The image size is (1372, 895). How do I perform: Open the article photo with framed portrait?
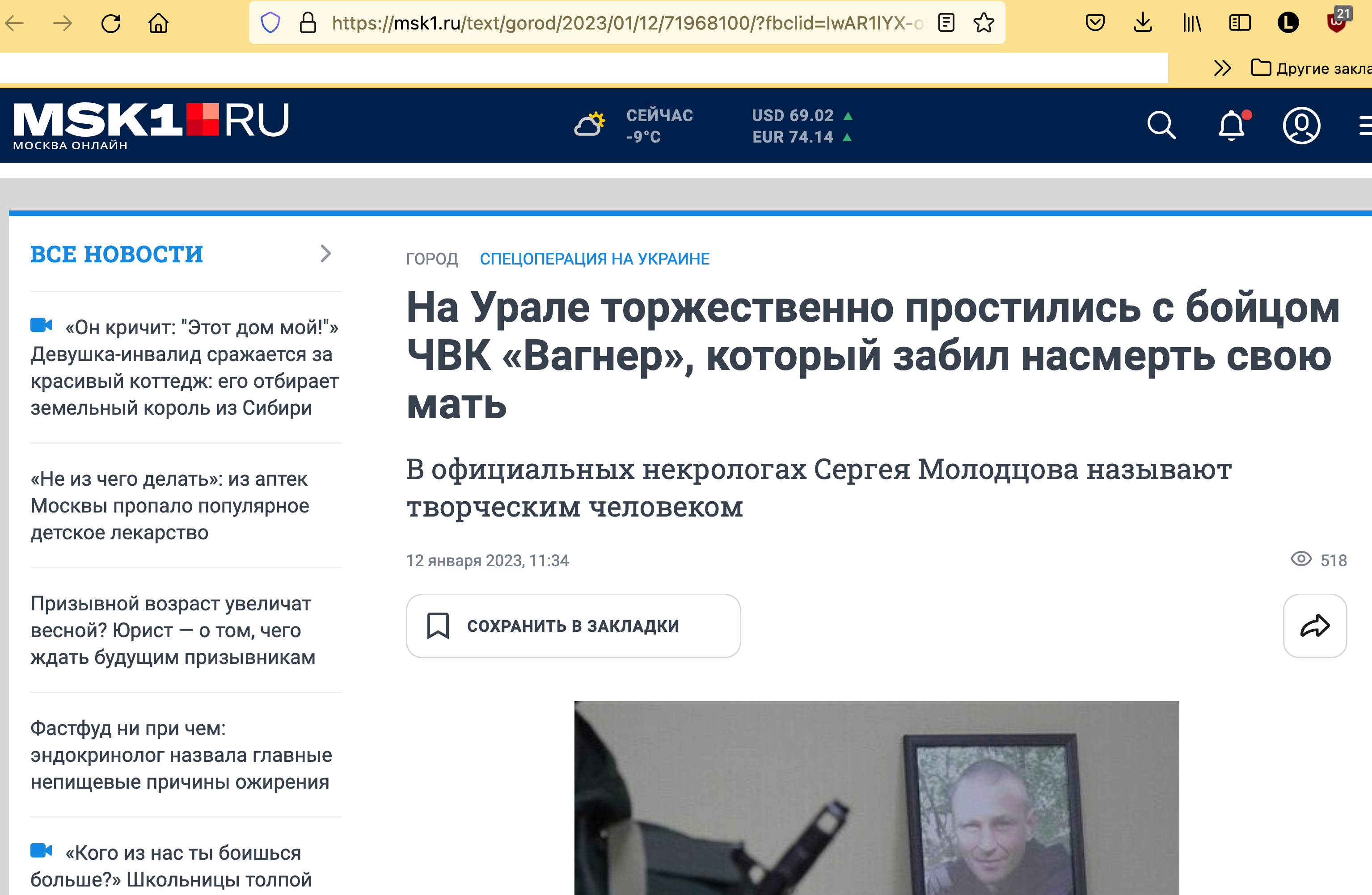coord(876,798)
